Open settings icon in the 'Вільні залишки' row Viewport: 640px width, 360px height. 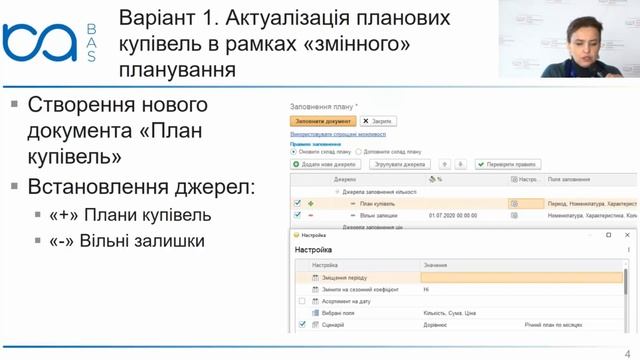[514, 215]
